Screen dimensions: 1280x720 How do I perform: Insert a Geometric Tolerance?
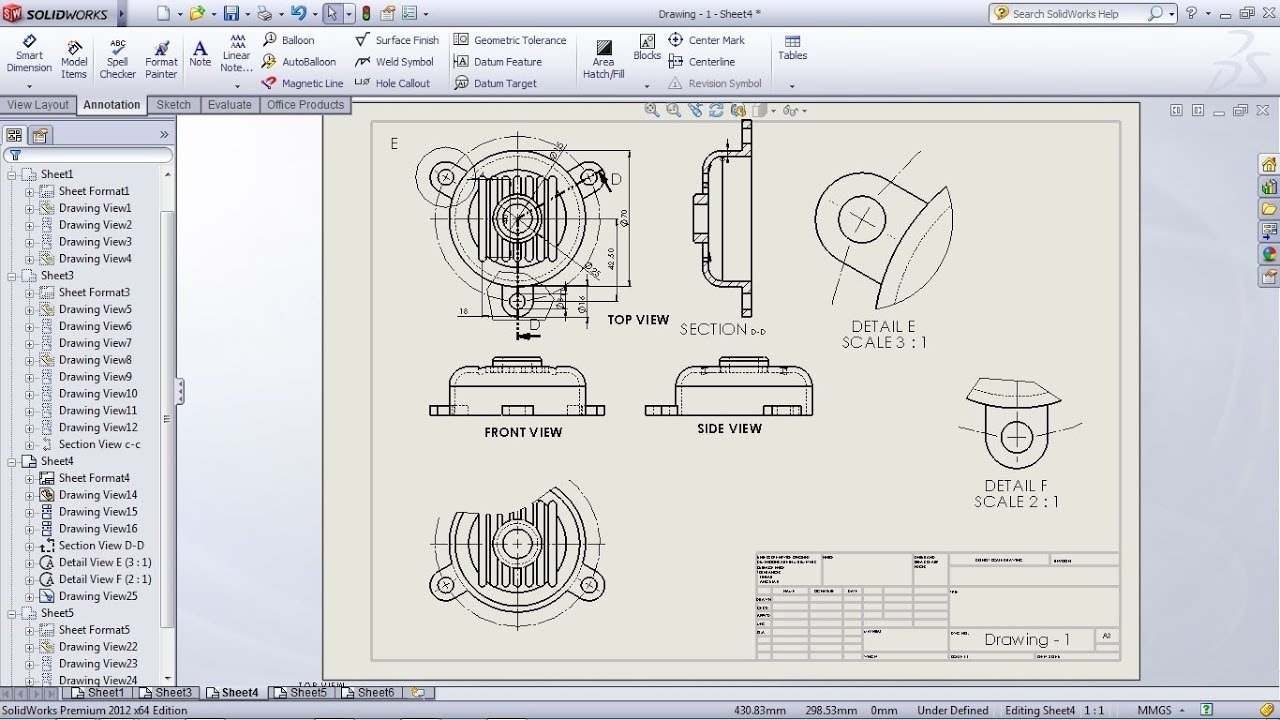tap(510, 40)
